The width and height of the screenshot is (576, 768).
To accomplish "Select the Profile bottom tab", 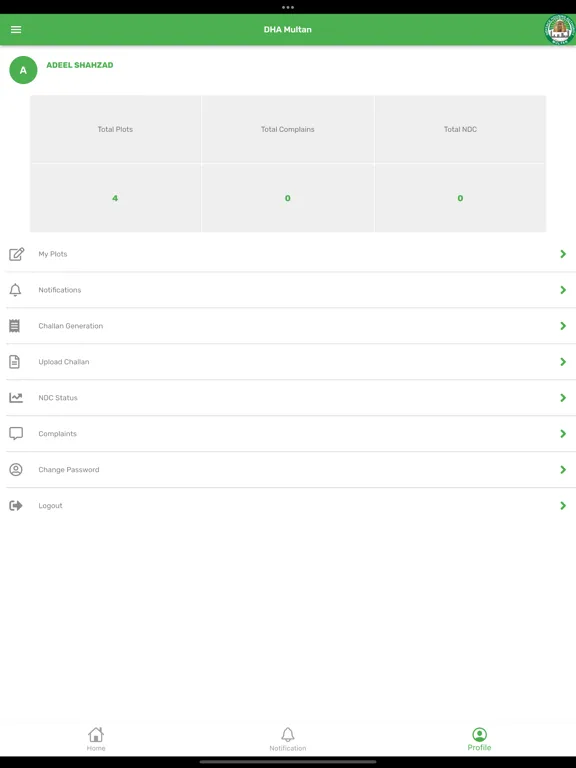I will coord(479,739).
